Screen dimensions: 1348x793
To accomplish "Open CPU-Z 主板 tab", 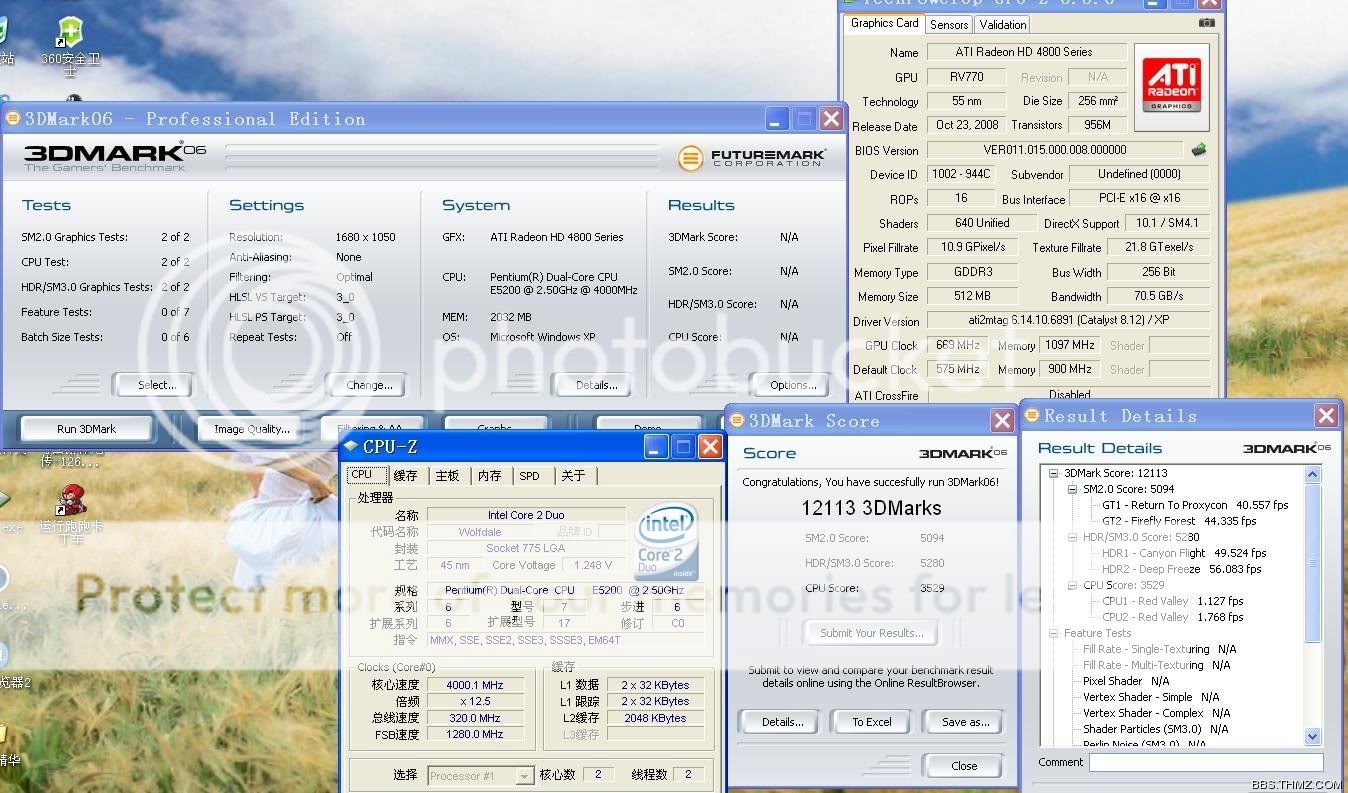I will pyautogui.click(x=447, y=476).
